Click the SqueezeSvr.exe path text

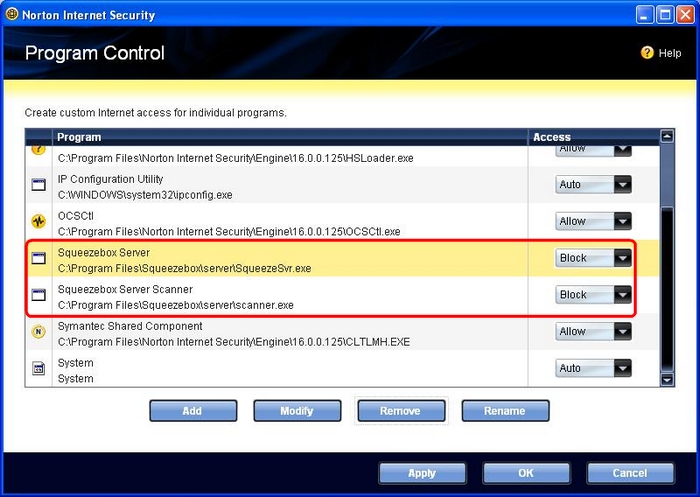coord(184,269)
